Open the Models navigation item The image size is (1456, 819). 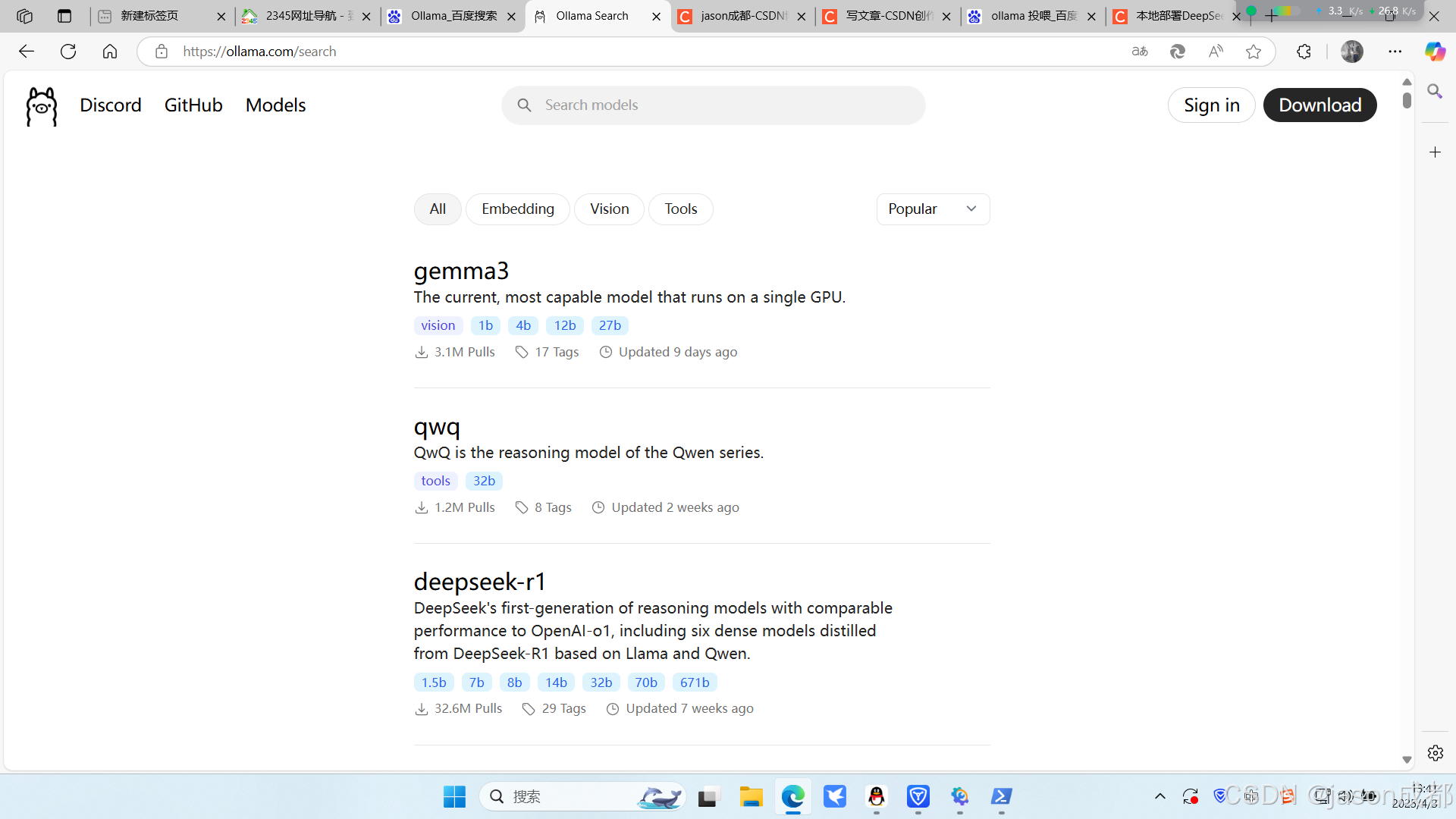tap(275, 105)
